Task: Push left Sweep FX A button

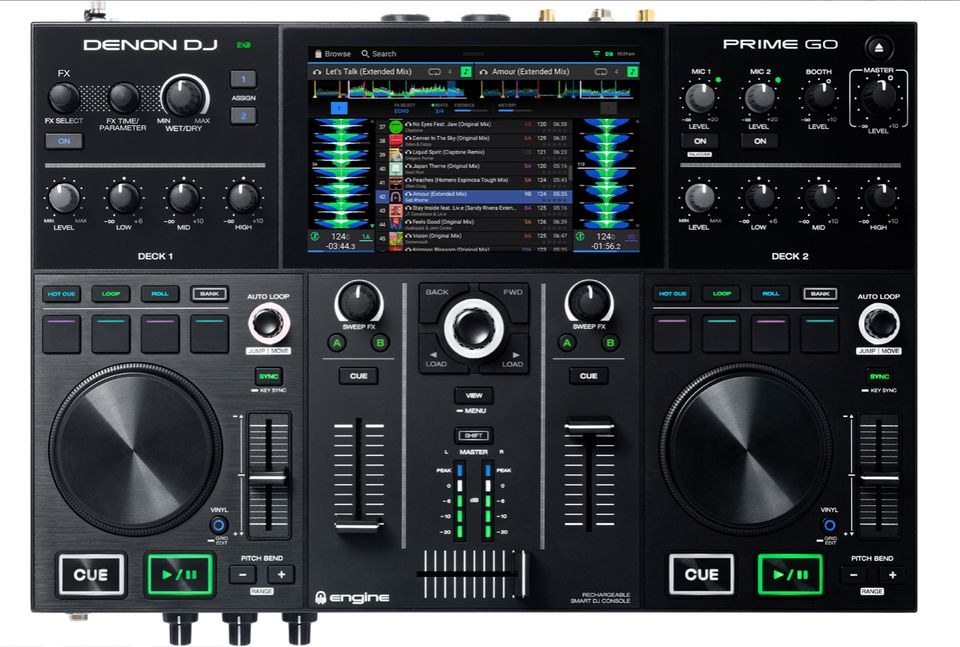Action: (x=336, y=343)
